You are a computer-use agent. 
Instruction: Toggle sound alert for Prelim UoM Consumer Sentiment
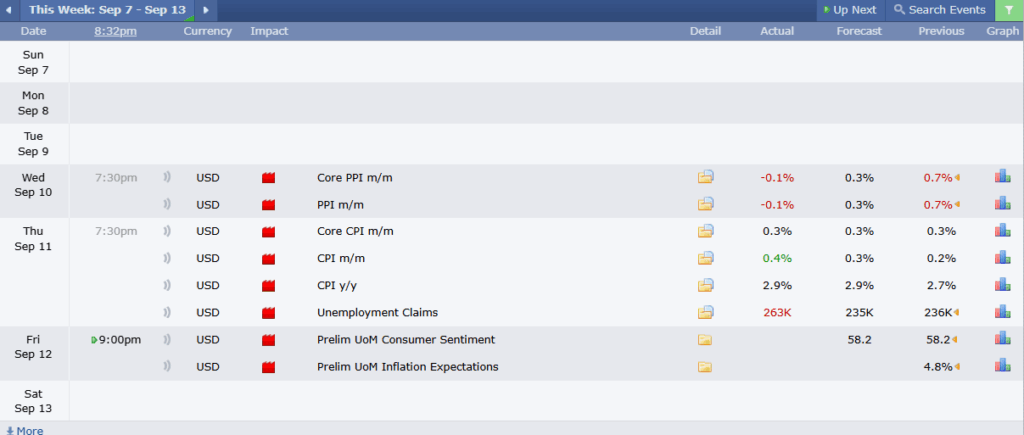coord(167,340)
